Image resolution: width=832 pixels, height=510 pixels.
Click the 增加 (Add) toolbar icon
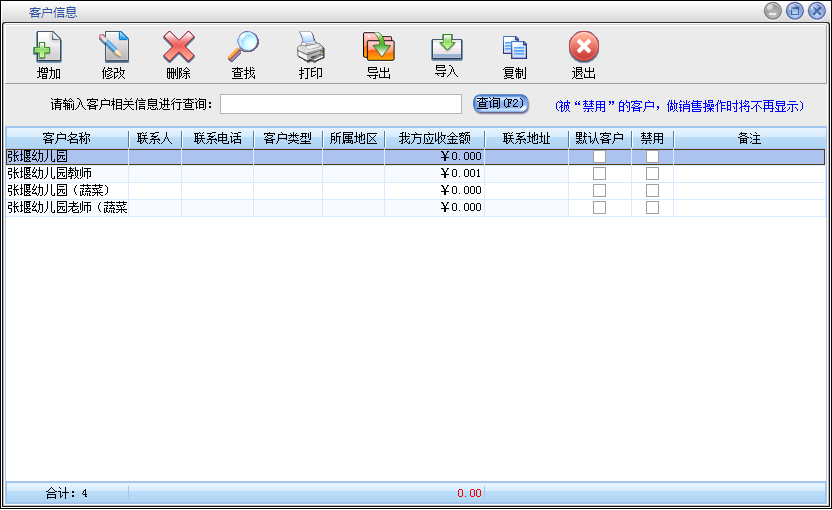pyautogui.click(x=48, y=48)
